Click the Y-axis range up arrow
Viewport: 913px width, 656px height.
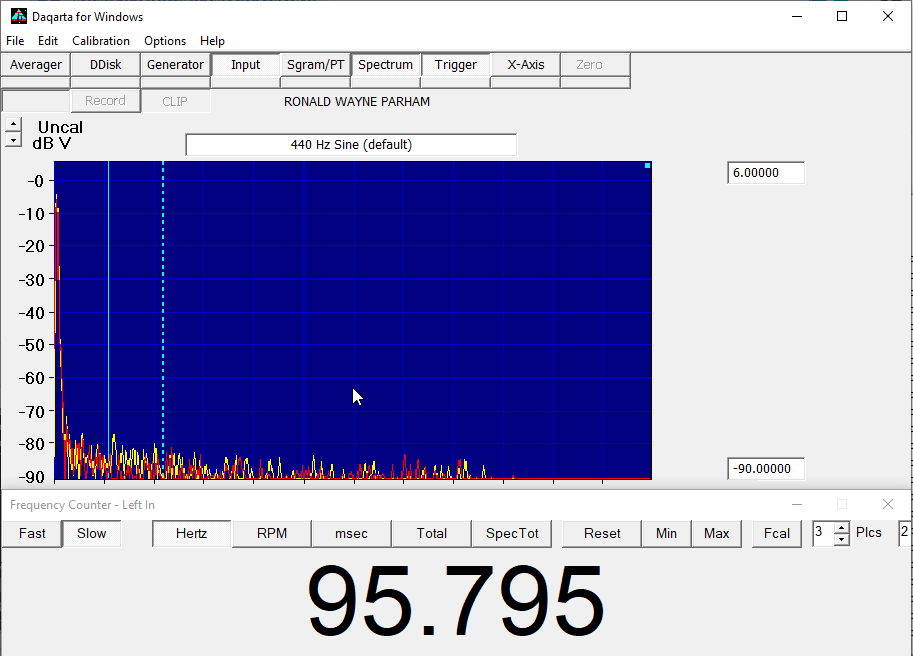point(12,125)
